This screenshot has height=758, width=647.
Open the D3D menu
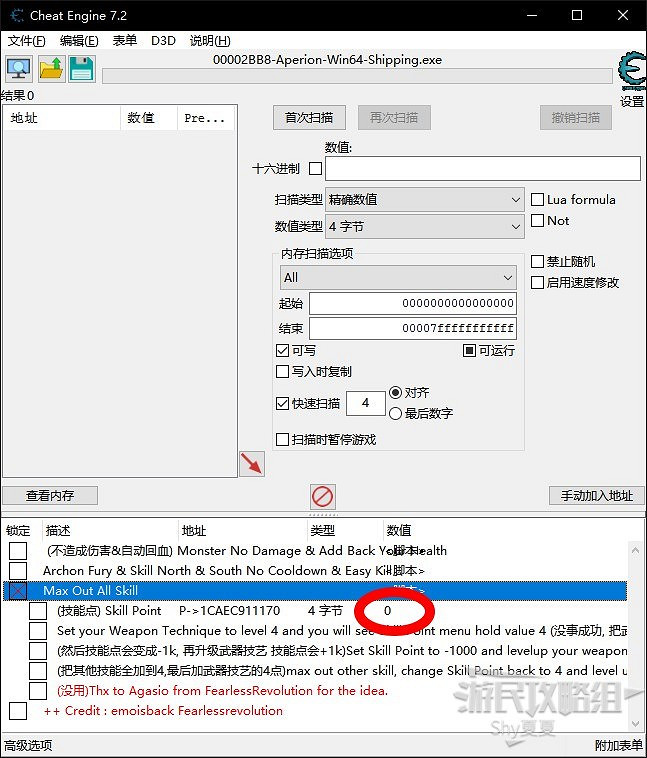(163, 41)
